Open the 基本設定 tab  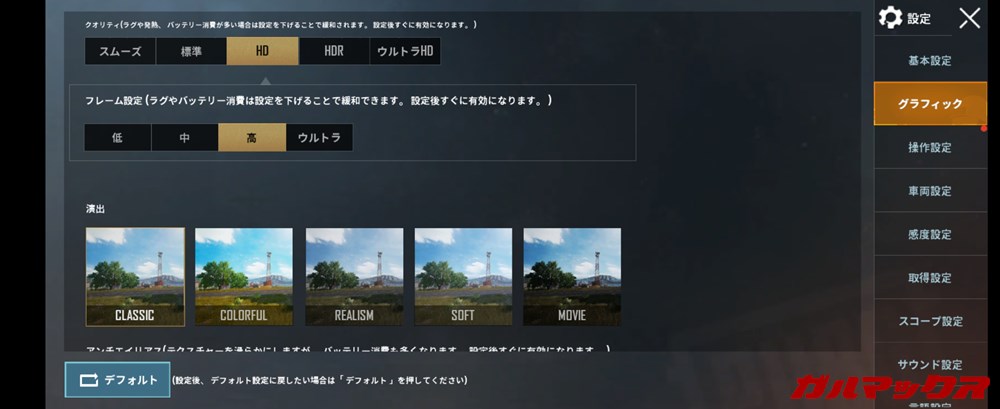pyautogui.click(x=930, y=61)
